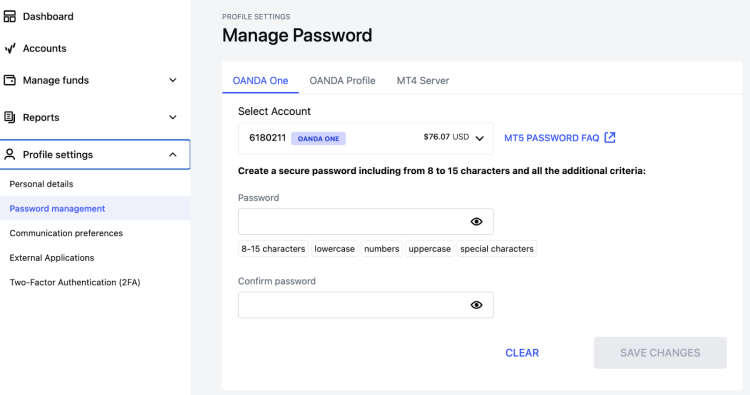Screen dimensions: 750x395
Task: Switch to the MT4 Server tab
Action: pos(423,80)
